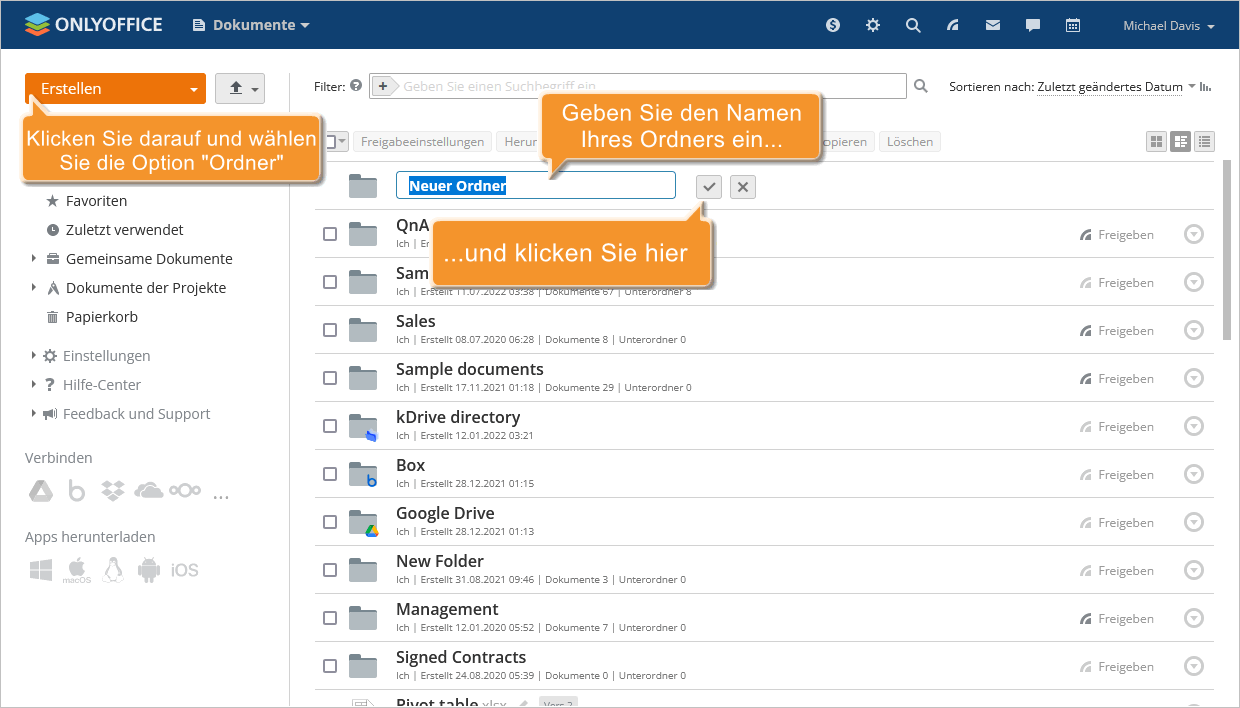Click the search magnifier in top header
Viewport: 1240px width, 708px height.
pos(913,25)
